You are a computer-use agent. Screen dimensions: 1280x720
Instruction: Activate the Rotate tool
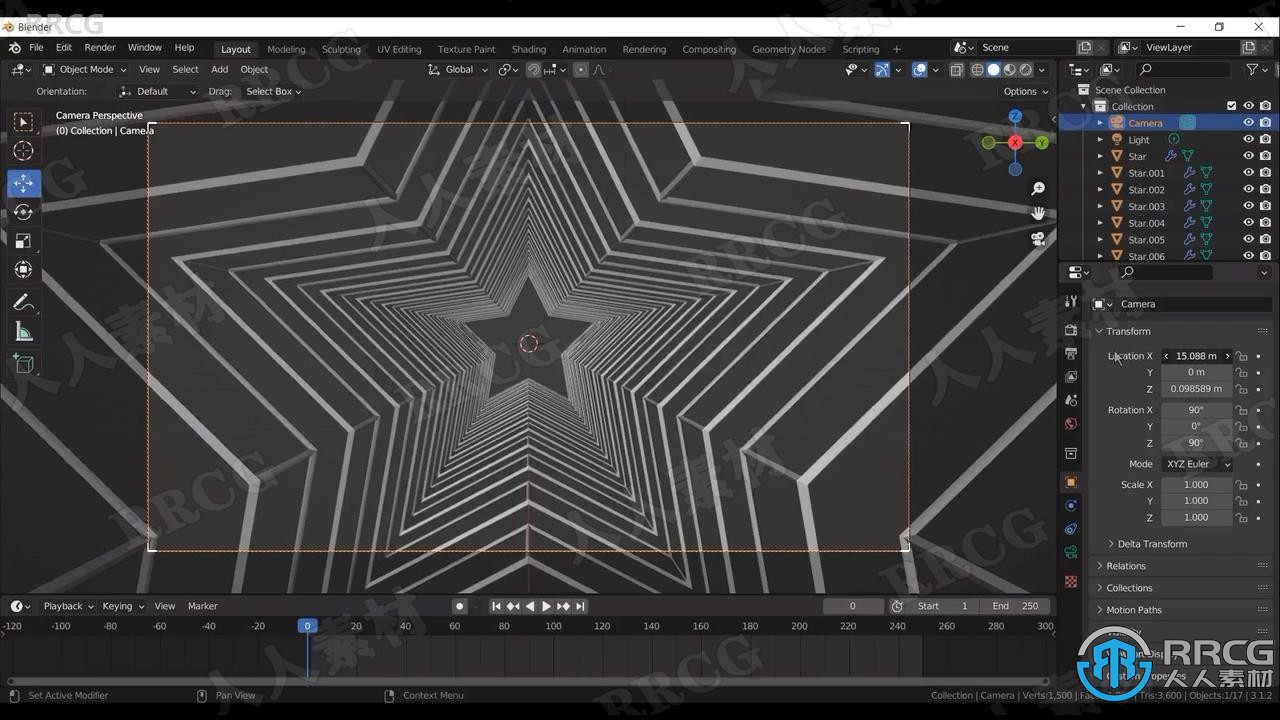pyautogui.click(x=23, y=212)
